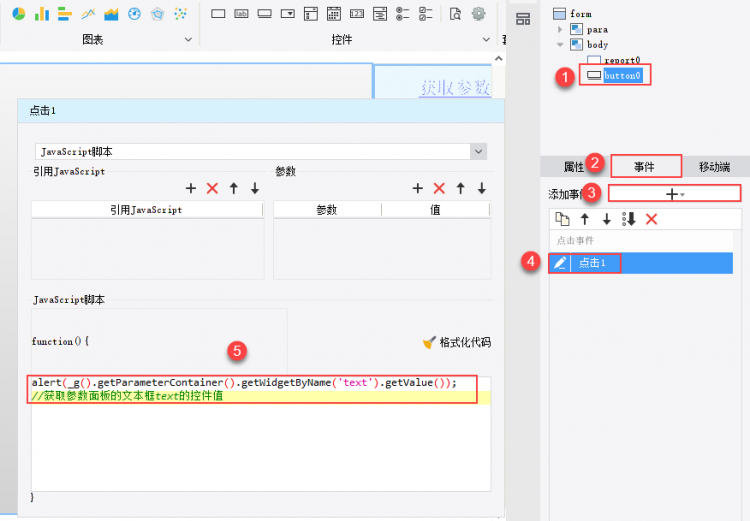
Task: Add a new parameter row
Action: [418, 188]
